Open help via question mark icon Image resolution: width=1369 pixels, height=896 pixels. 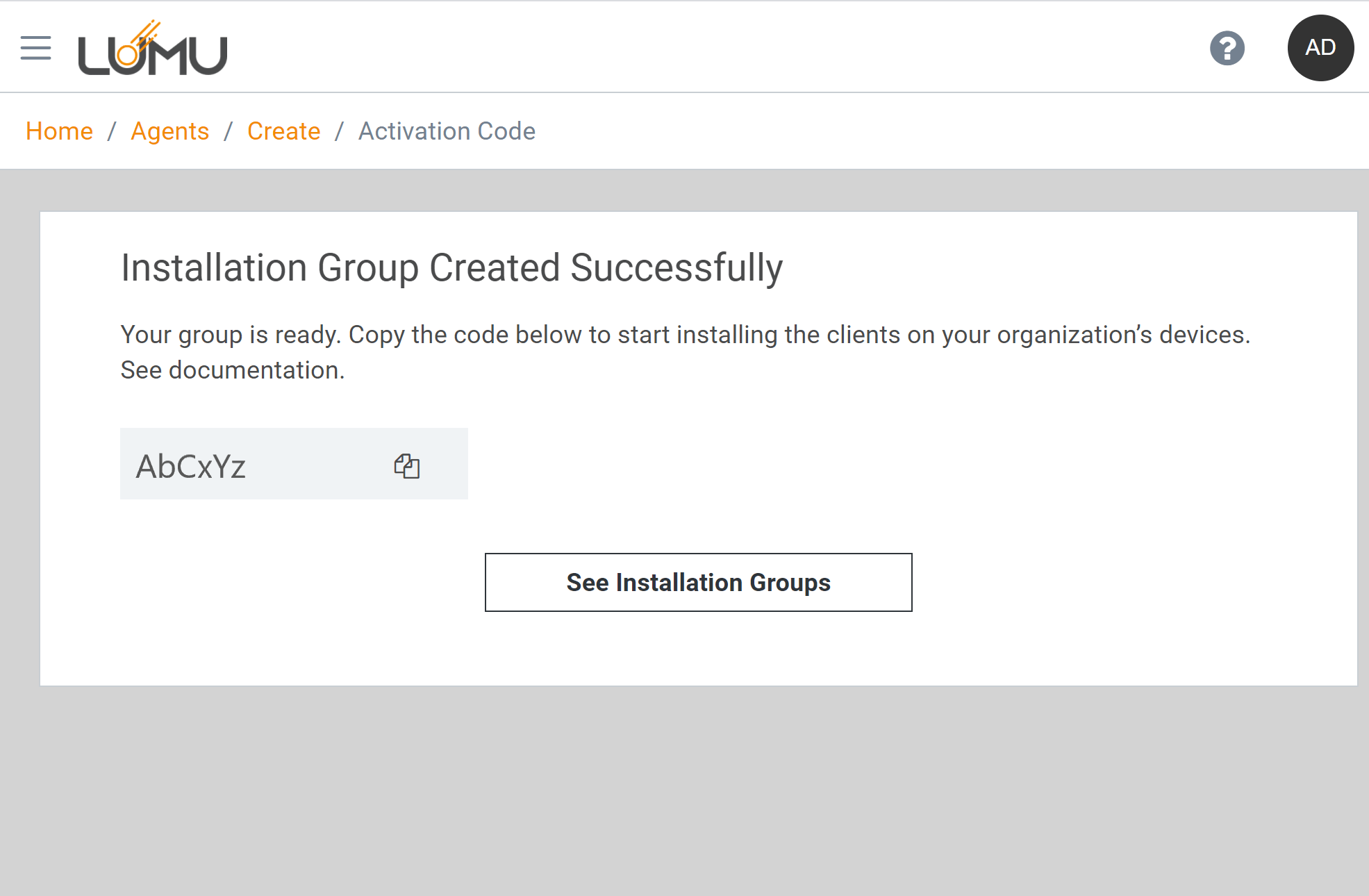(1227, 48)
